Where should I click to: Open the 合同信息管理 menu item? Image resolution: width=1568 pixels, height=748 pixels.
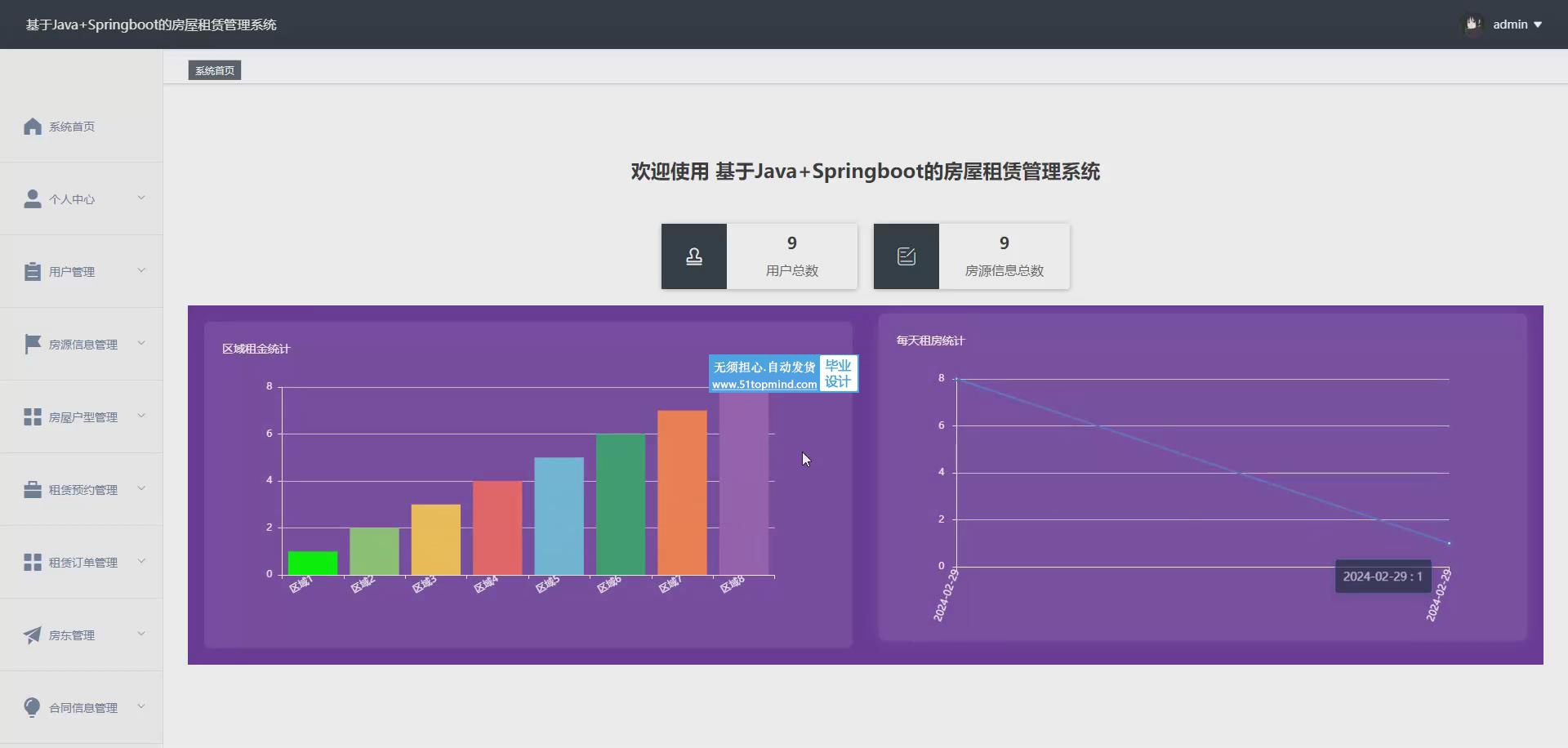tap(82, 708)
